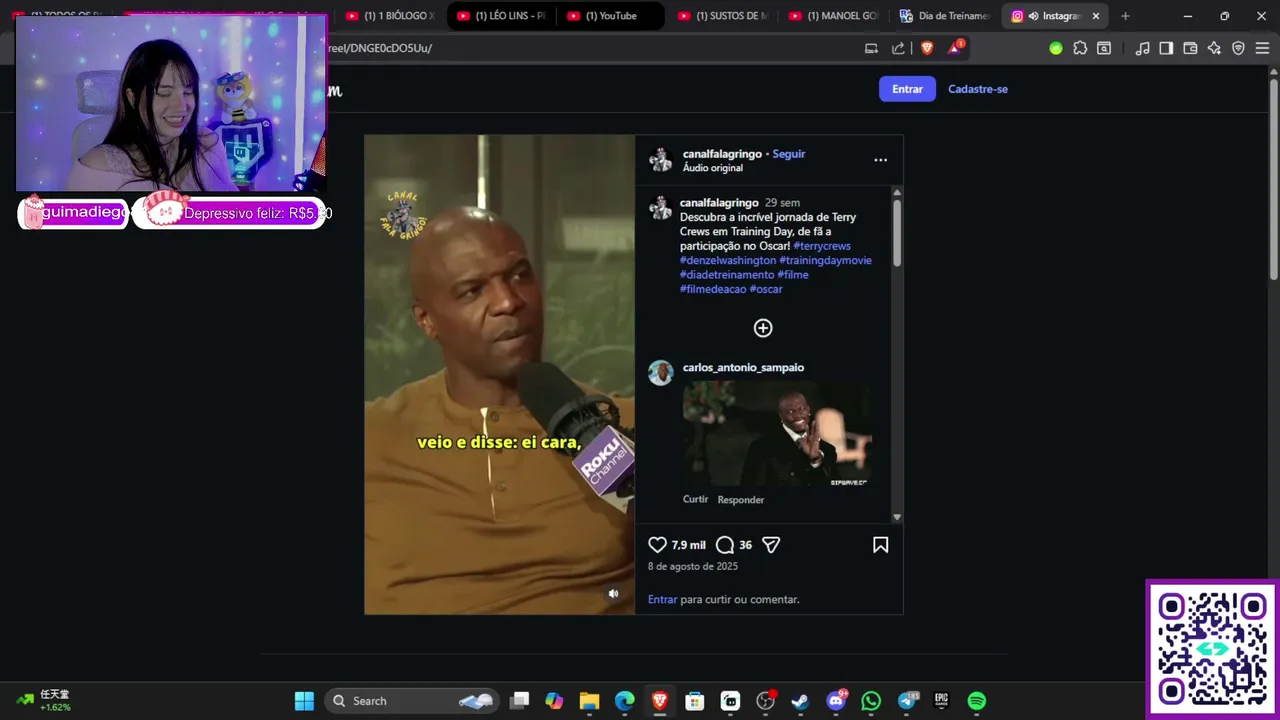Open the media control music-note icon
This screenshot has width=1280, height=720.
pyautogui.click(x=1142, y=48)
